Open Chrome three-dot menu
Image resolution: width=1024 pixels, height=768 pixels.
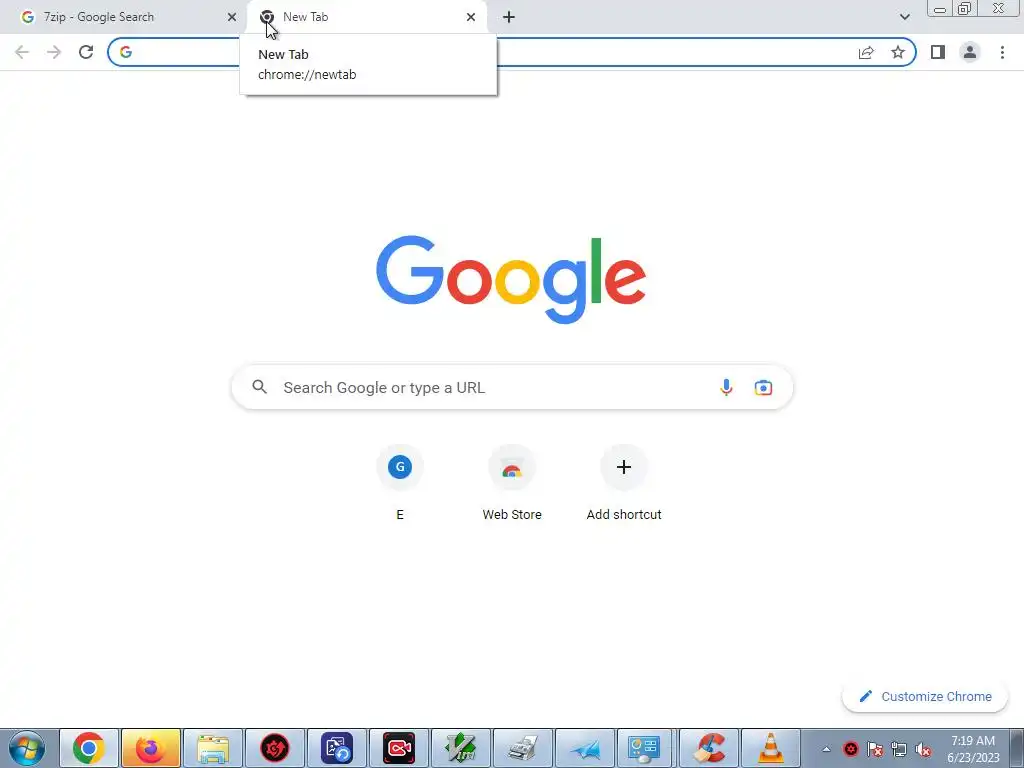tap(1002, 52)
